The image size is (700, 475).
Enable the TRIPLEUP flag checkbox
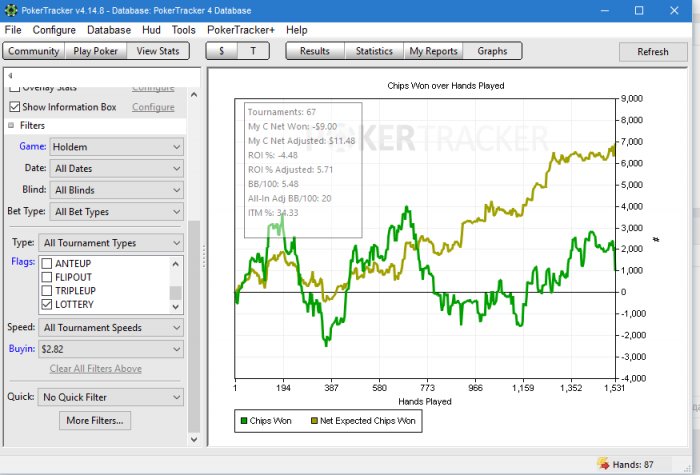(x=47, y=291)
